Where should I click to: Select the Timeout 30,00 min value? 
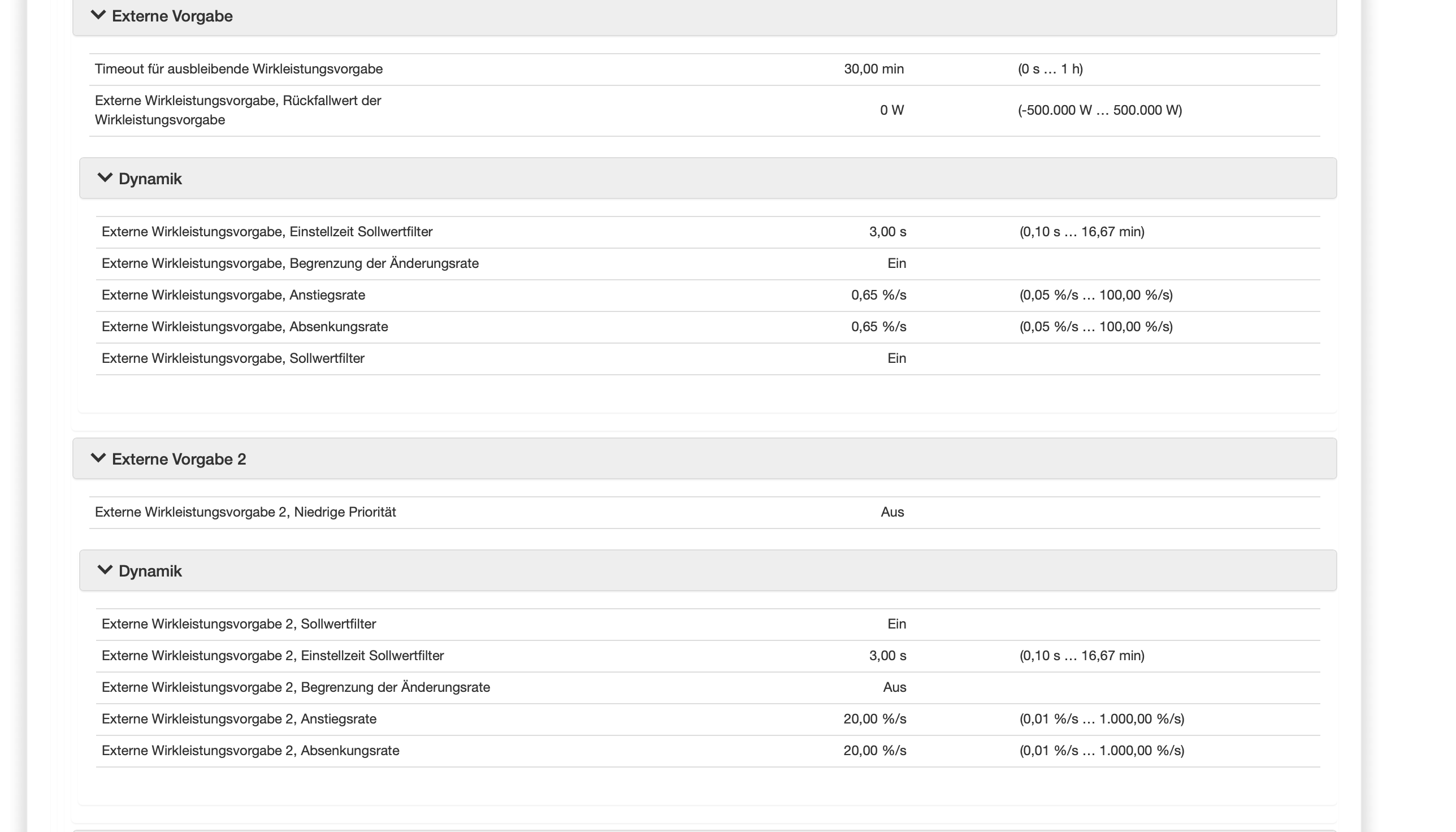pyautogui.click(x=874, y=69)
